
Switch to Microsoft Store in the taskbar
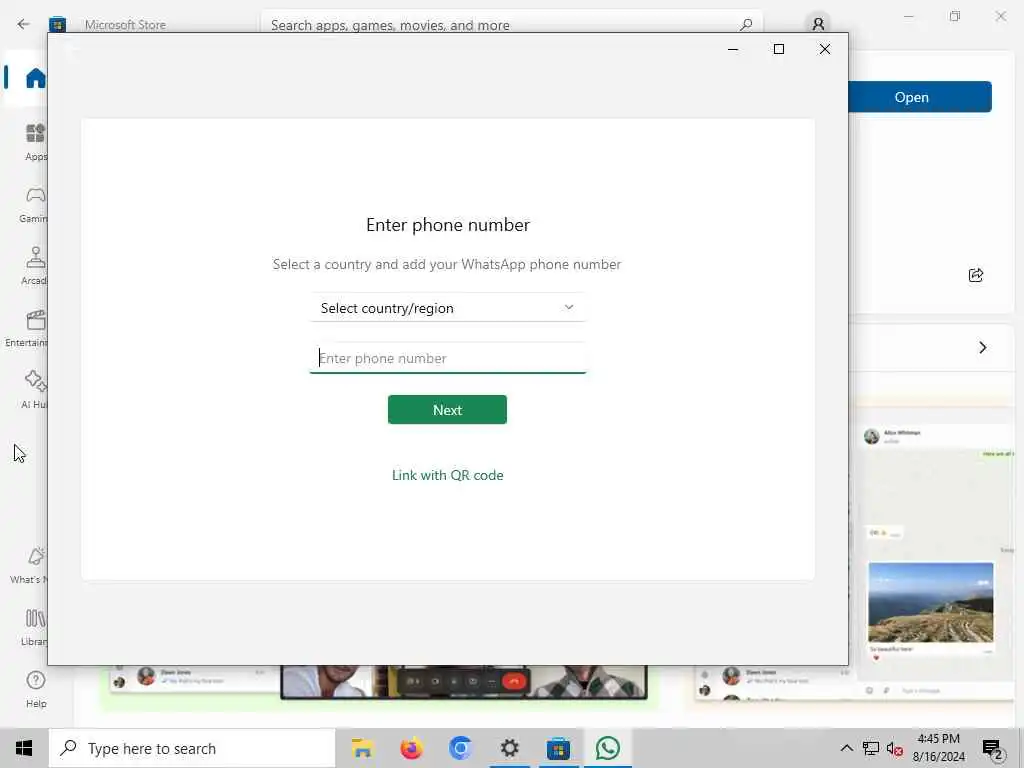558,748
